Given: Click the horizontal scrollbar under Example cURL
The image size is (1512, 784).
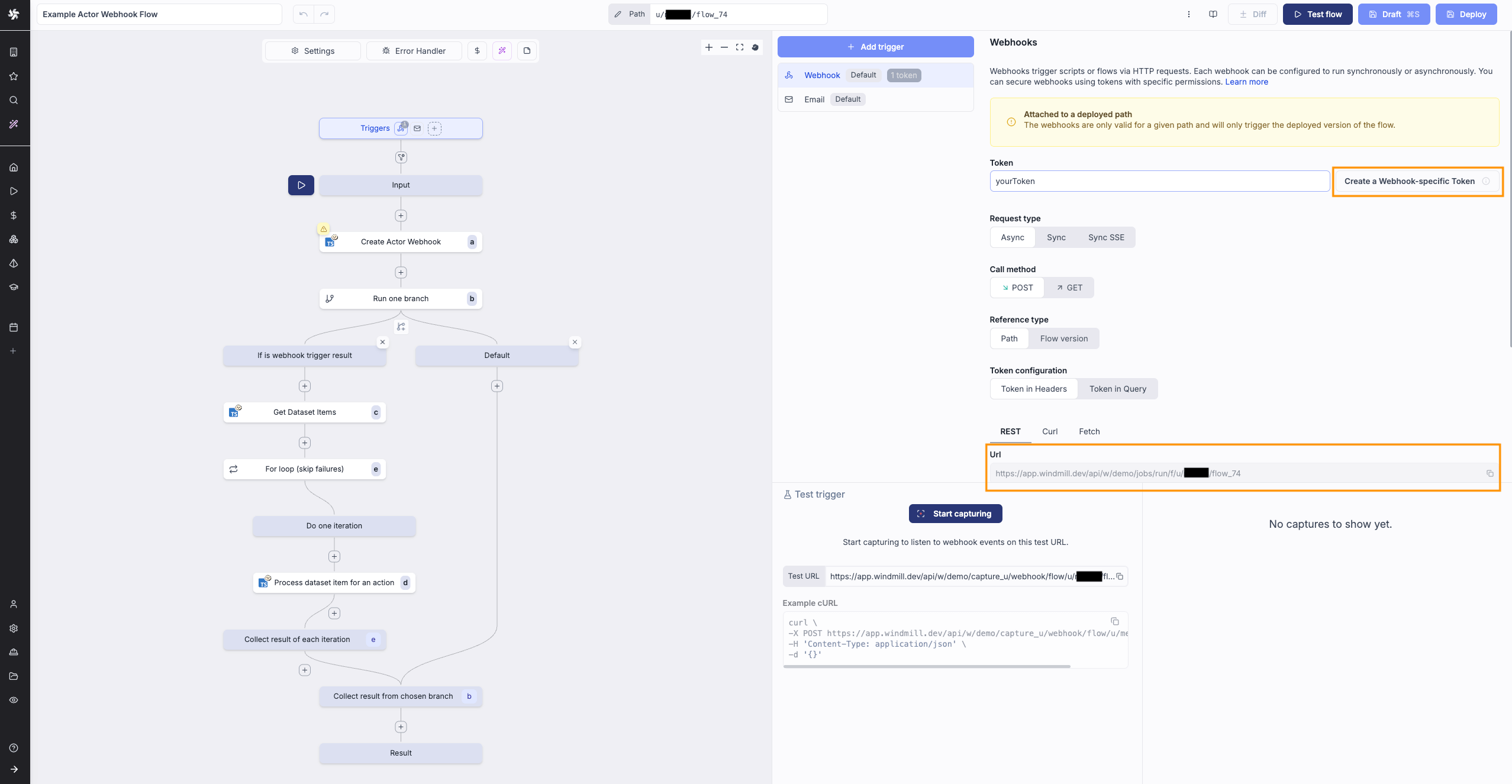Looking at the screenshot, I should tap(927, 667).
